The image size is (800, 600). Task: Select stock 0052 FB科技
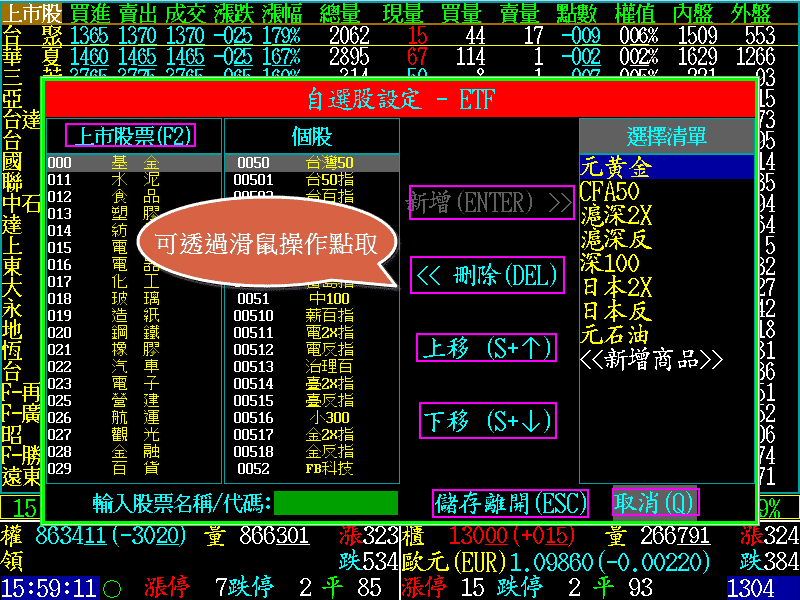310,469
